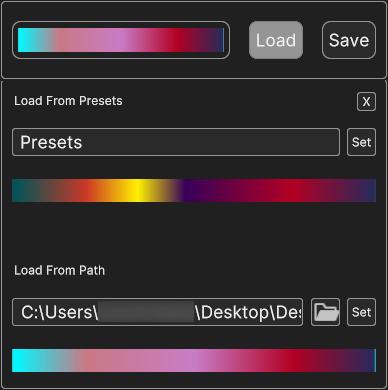Click the Load From Path heading
Screen dimensions: 388x390
(59, 270)
